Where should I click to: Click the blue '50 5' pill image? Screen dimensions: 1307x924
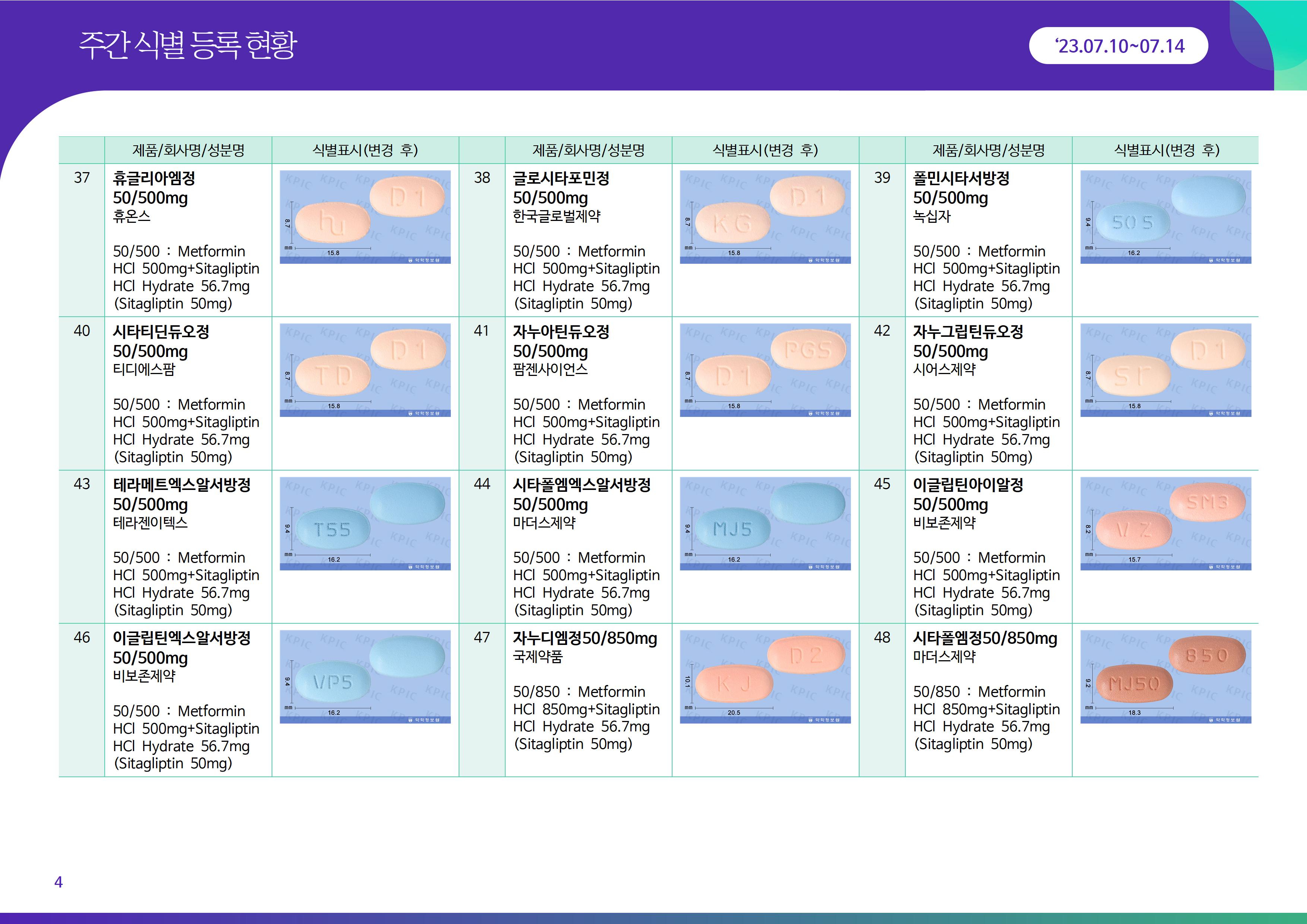(1165, 217)
